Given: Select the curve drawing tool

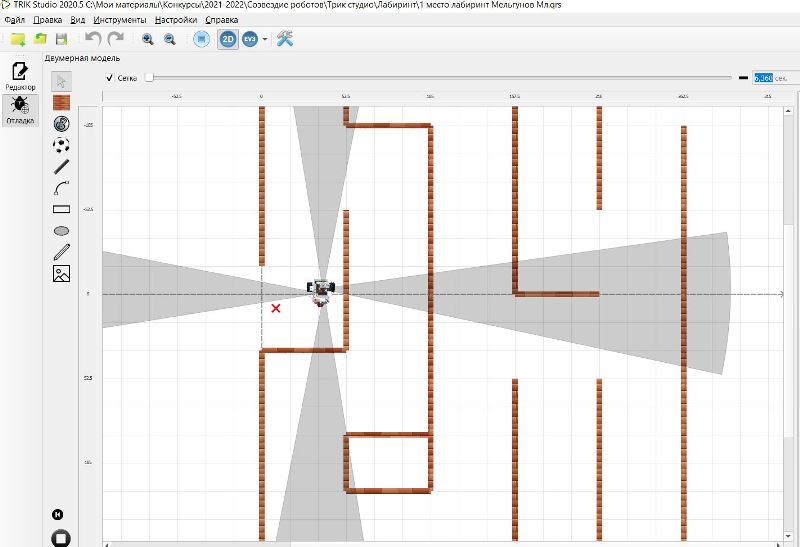Looking at the screenshot, I should (61, 187).
